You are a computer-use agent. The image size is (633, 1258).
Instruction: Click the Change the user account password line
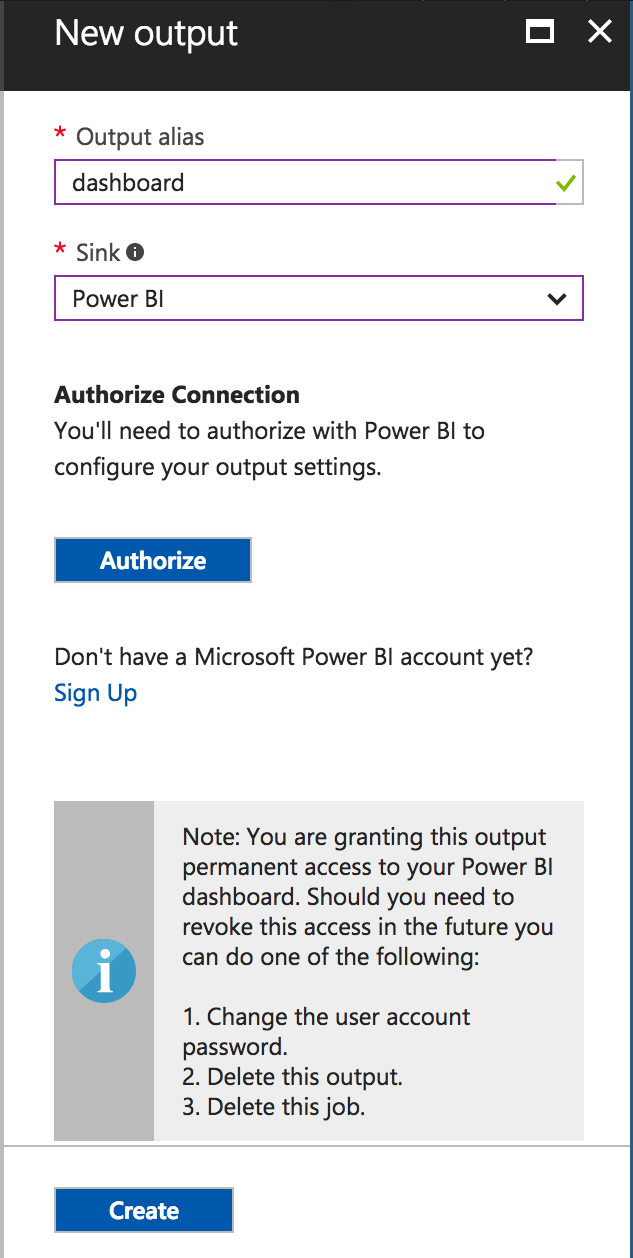(326, 1032)
